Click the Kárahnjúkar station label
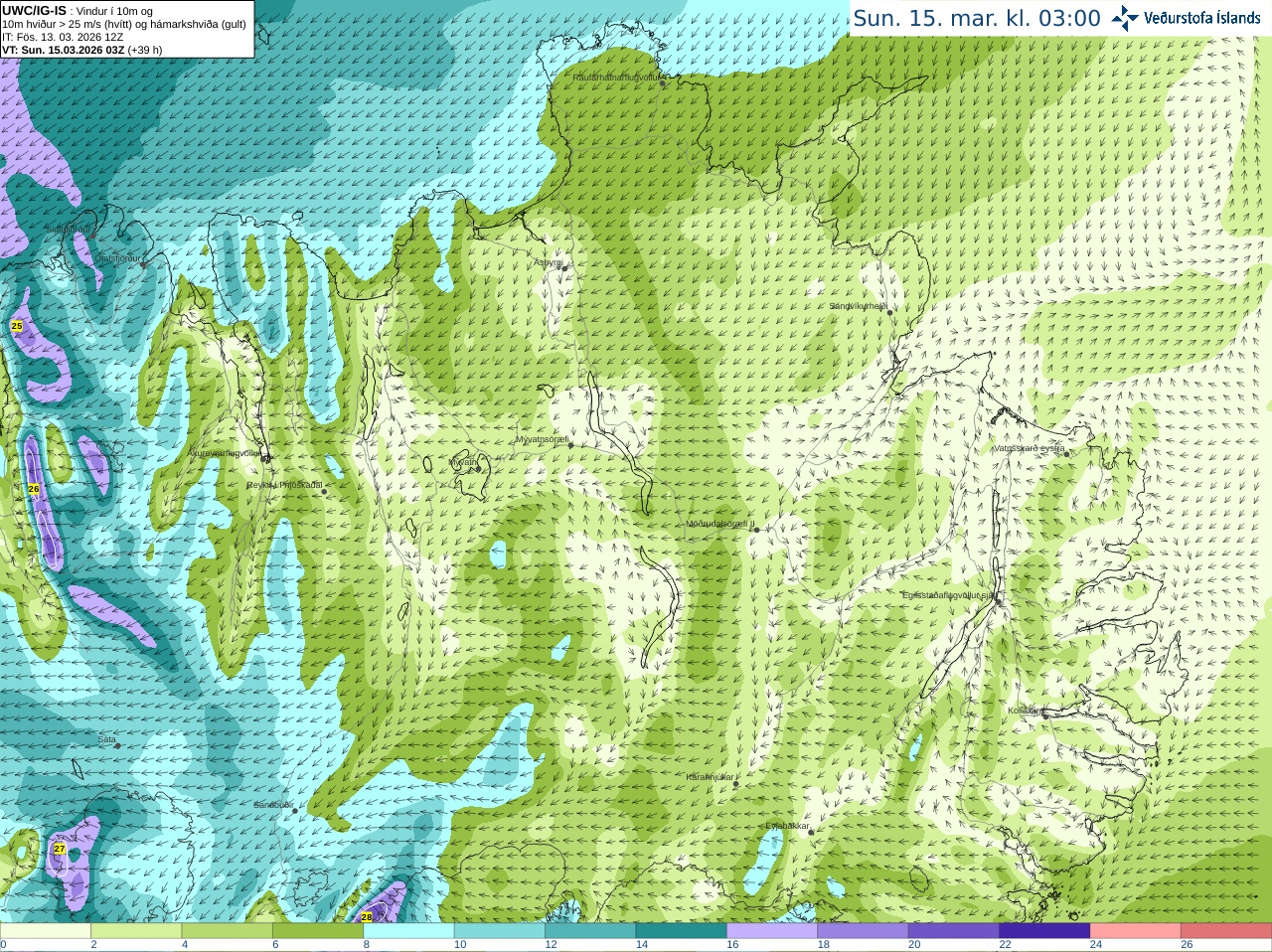This screenshot has width=1272, height=952. [x=711, y=777]
